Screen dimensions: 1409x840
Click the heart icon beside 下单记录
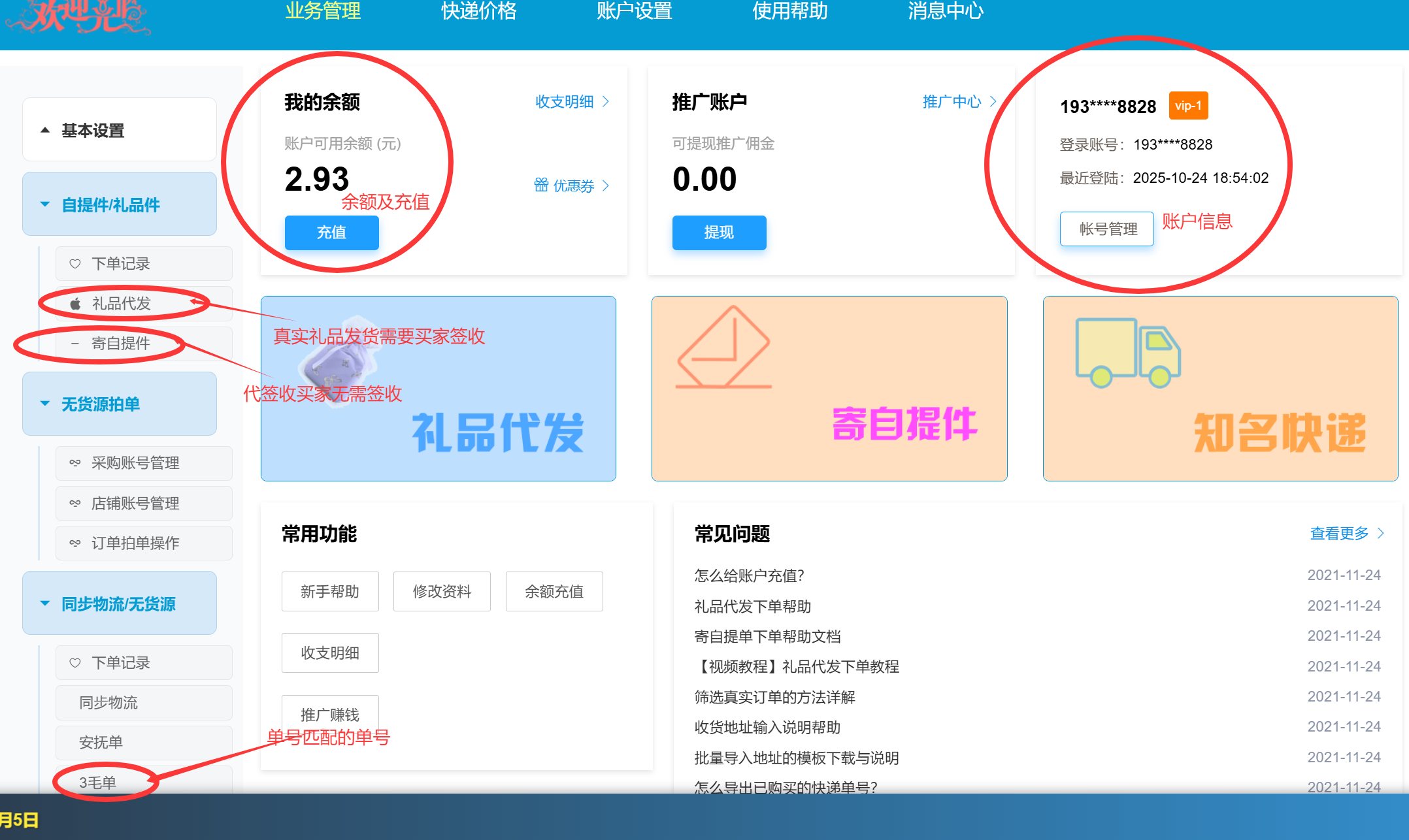[x=75, y=264]
